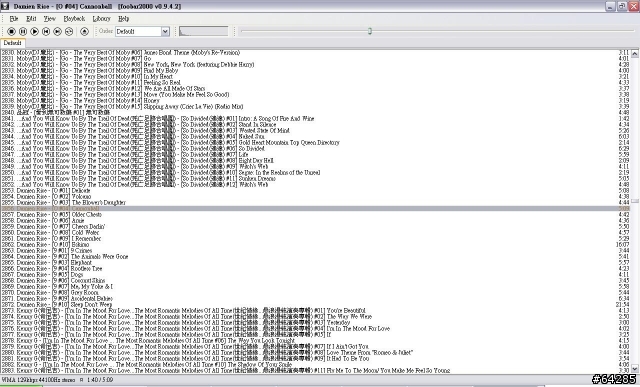Select Damien Rice track Cold Water
640x387 pixels.
coord(315,233)
